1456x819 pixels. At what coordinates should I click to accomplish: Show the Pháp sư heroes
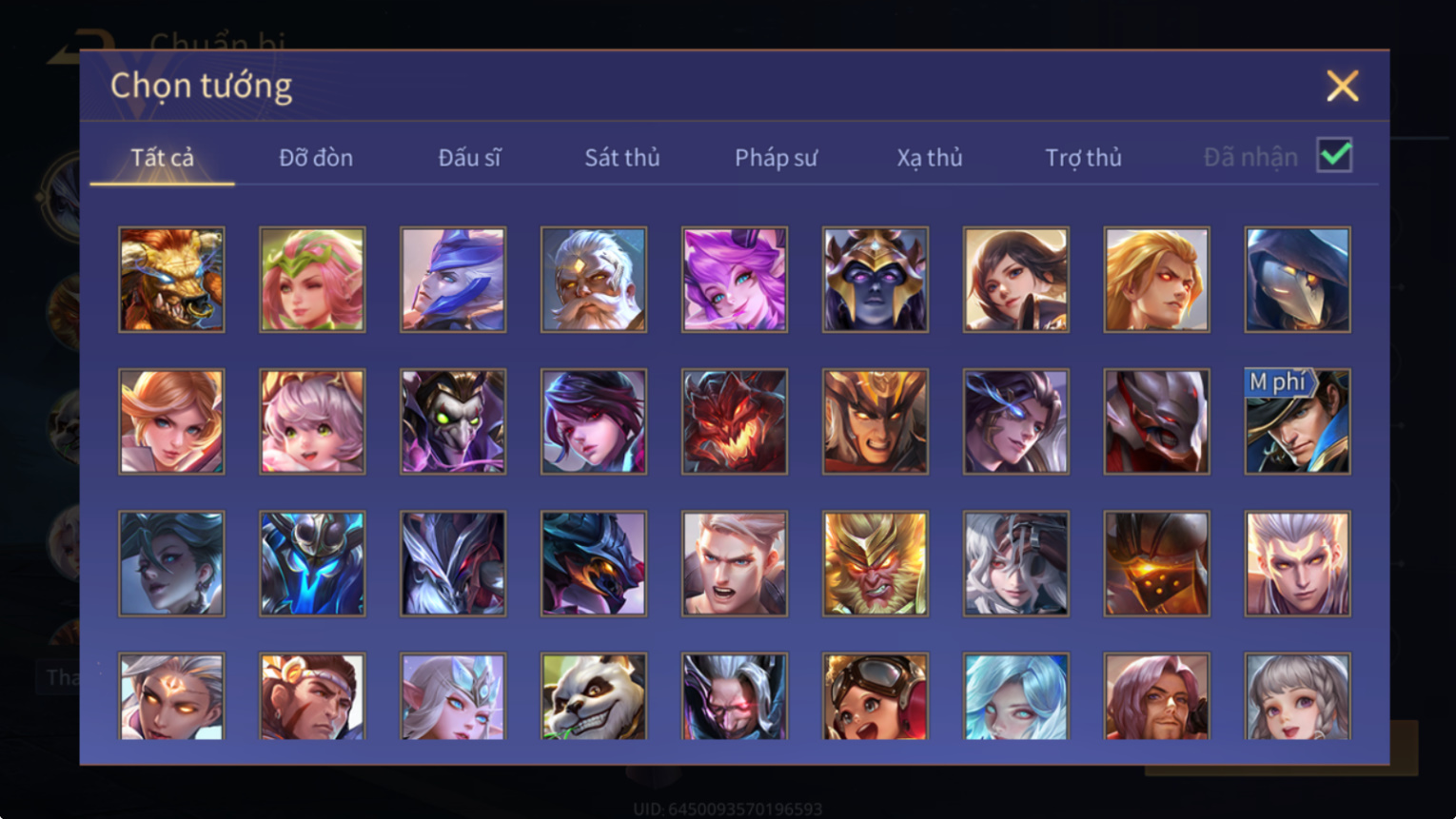tap(776, 158)
